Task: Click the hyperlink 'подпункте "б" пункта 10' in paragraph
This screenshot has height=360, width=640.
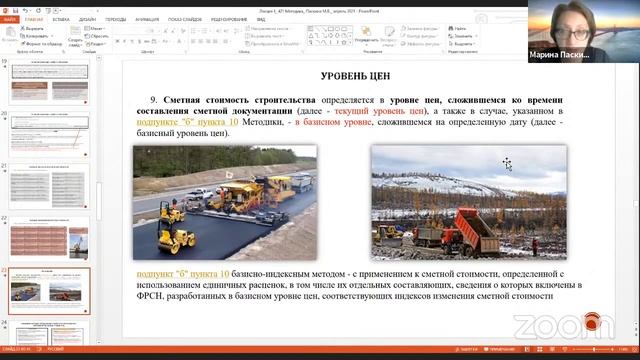Action: pos(187,122)
